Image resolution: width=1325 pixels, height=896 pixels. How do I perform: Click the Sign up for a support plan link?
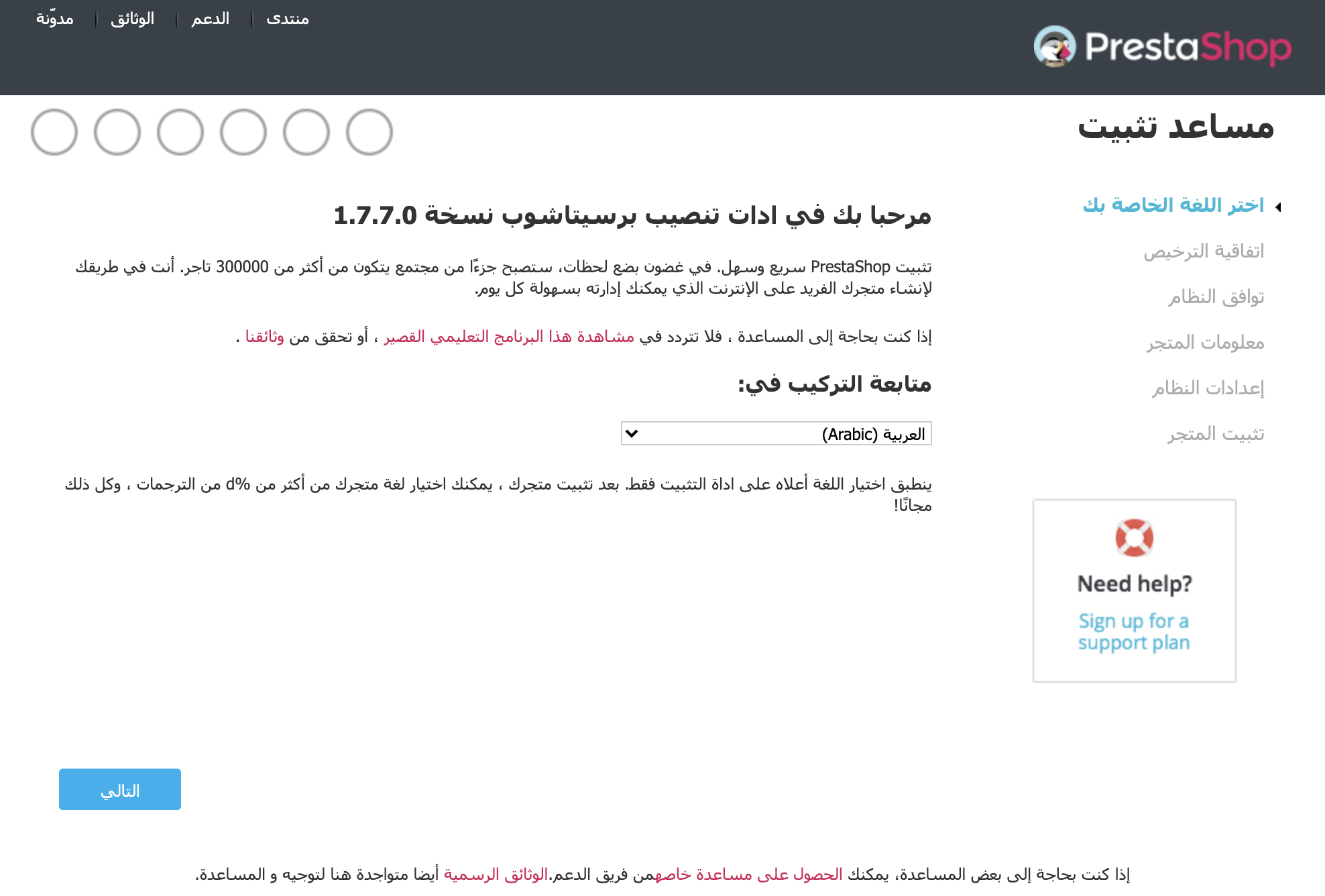1134,632
